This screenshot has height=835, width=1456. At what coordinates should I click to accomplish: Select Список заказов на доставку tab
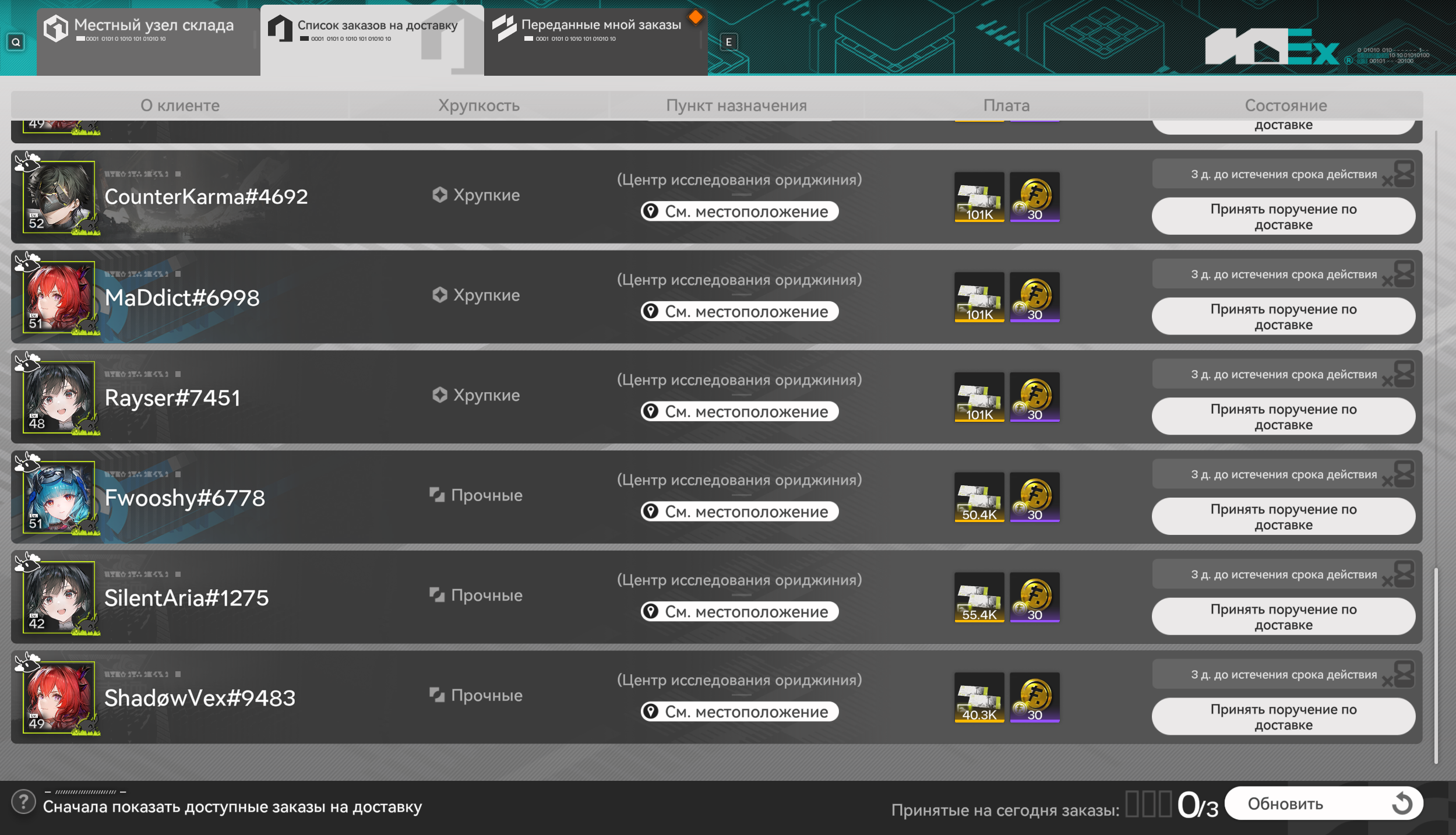point(372,41)
